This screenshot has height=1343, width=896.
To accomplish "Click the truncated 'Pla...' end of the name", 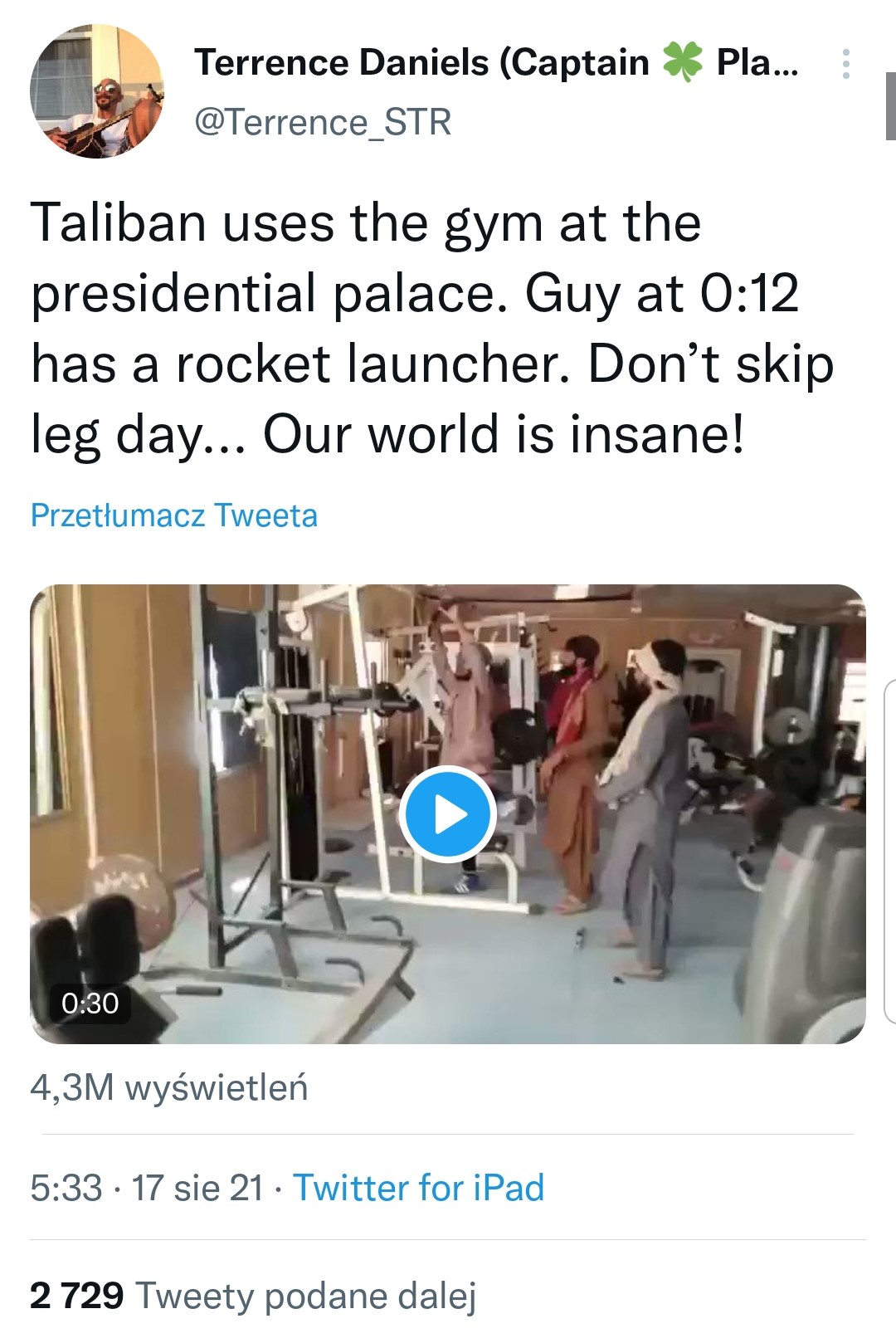I will (757, 63).
